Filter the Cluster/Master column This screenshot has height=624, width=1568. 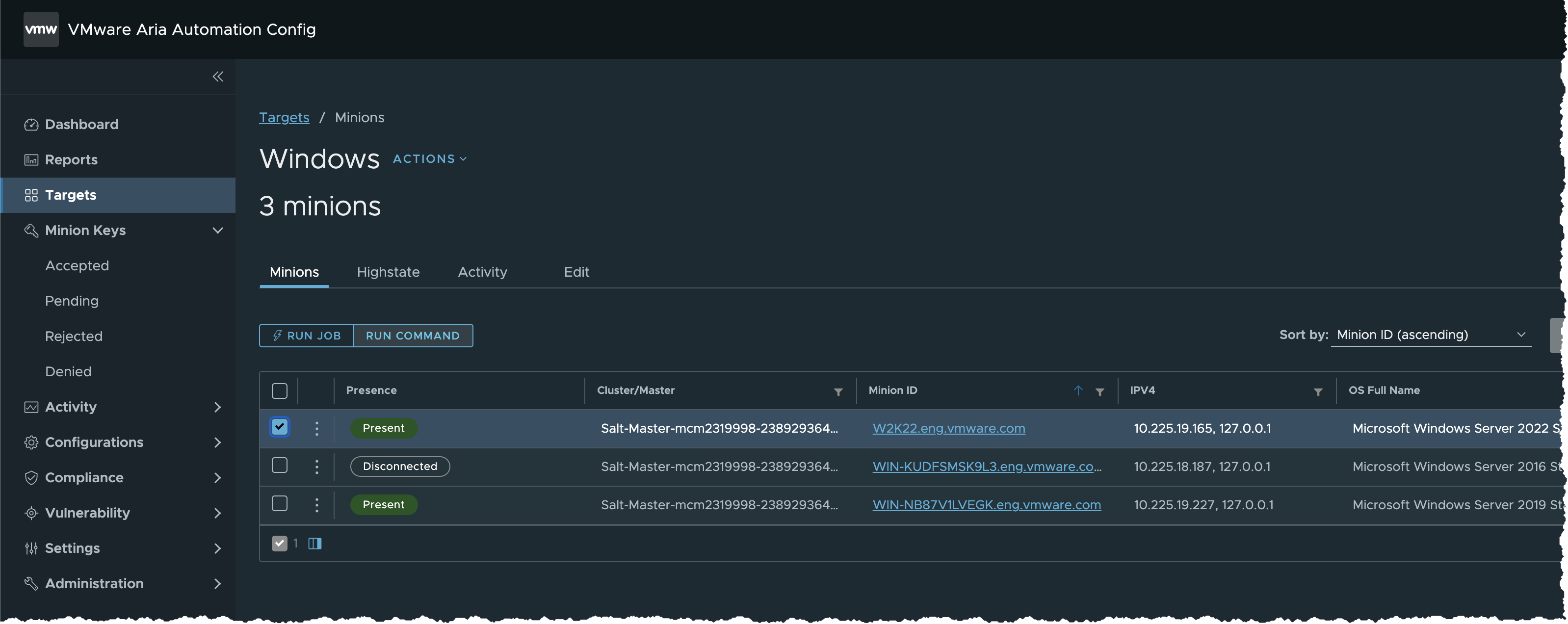(838, 391)
